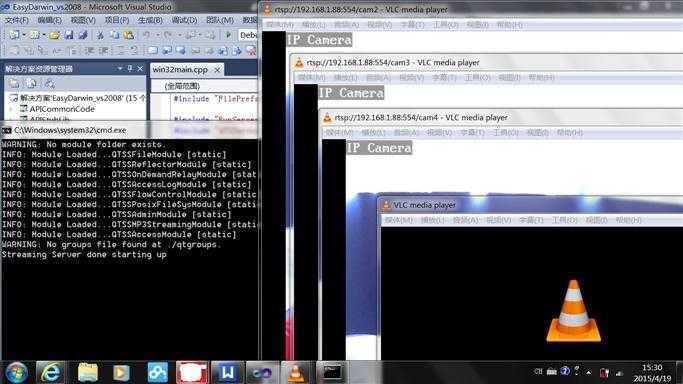Image resolution: width=683 pixels, height=384 pixels.
Task: Open 媒体(M) menu in cam3 VLC window
Action: 311,77
